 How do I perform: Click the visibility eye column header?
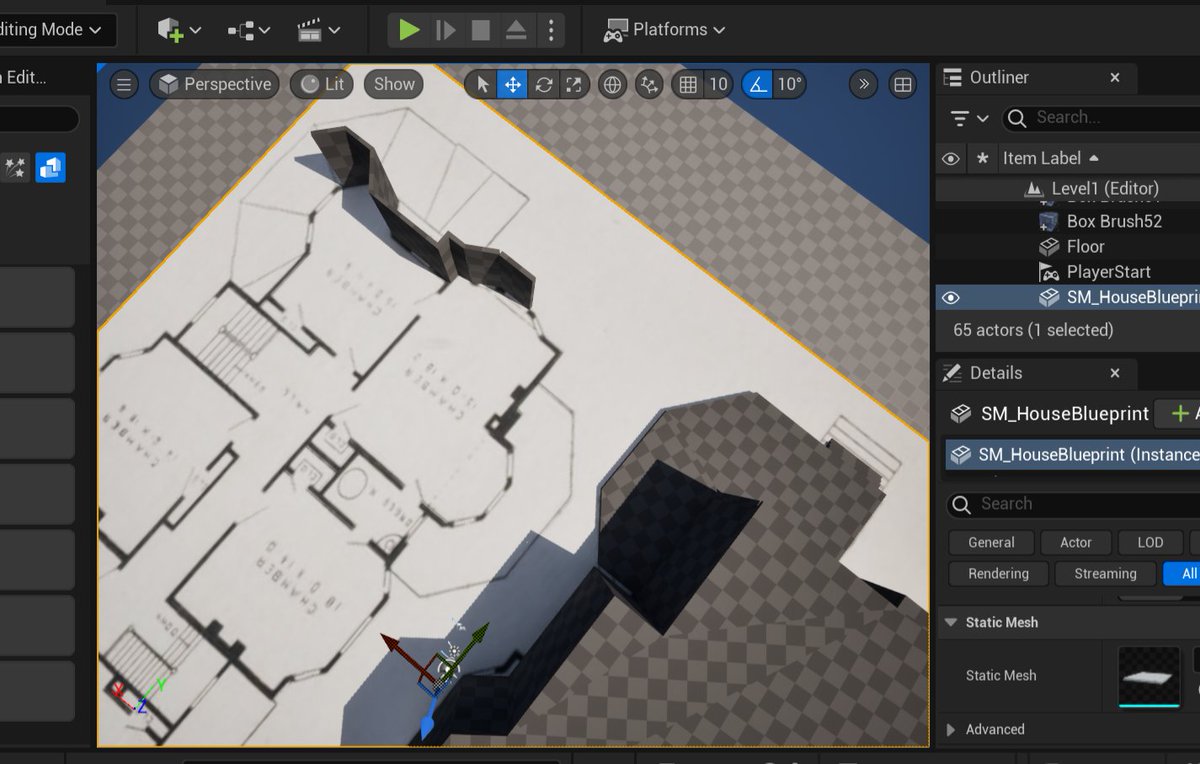[951, 158]
